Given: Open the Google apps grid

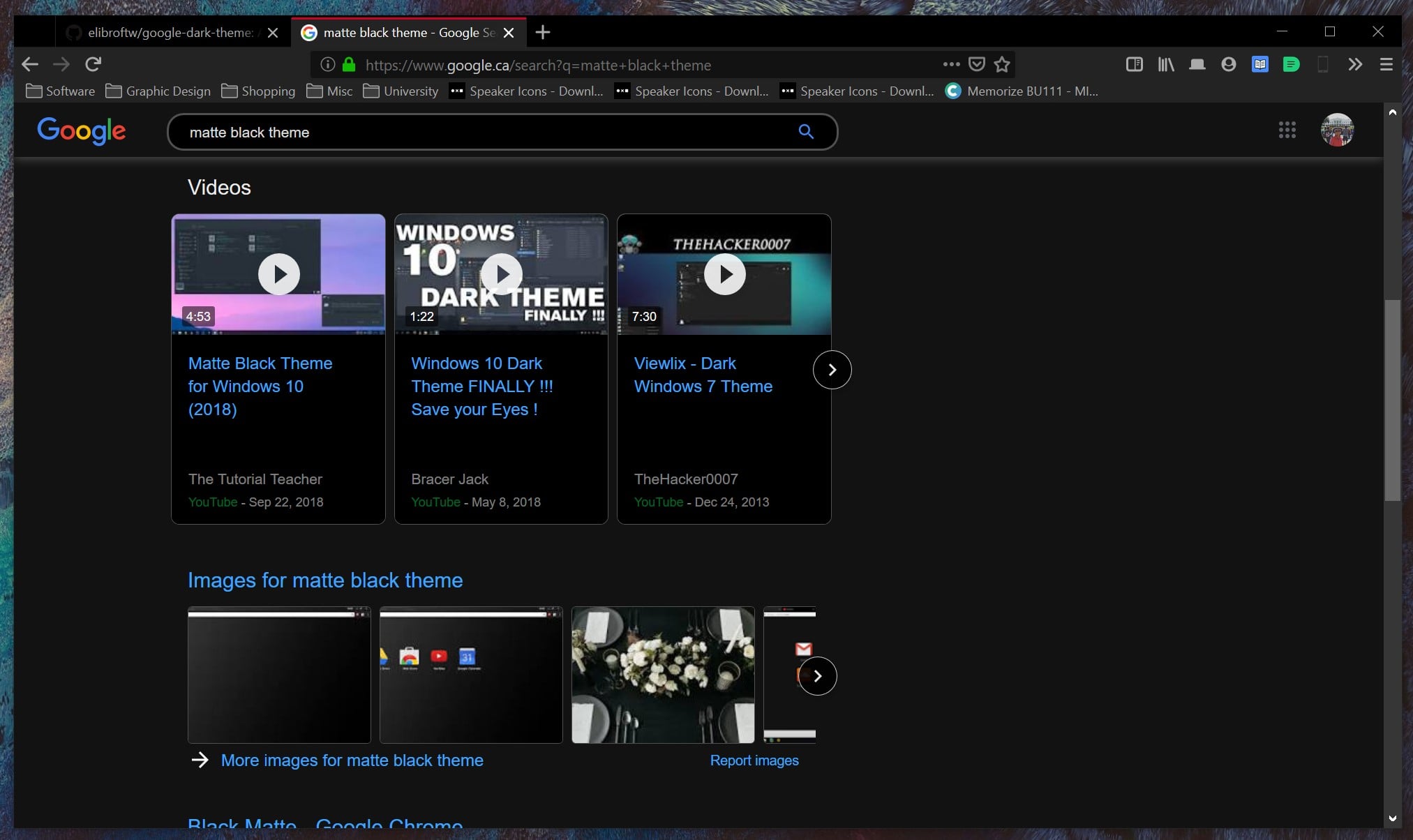Looking at the screenshot, I should click(x=1287, y=130).
